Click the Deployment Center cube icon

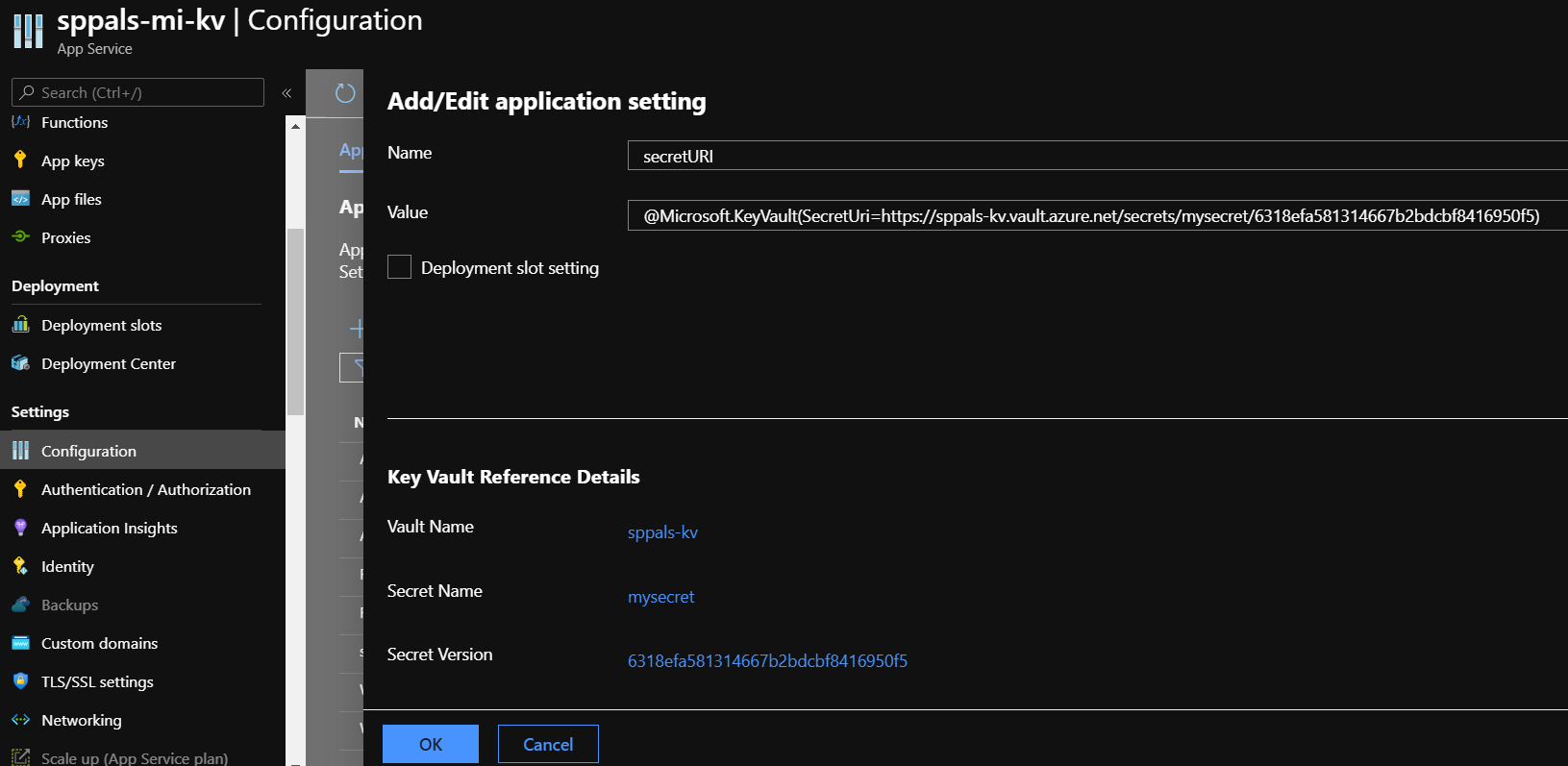[20, 363]
